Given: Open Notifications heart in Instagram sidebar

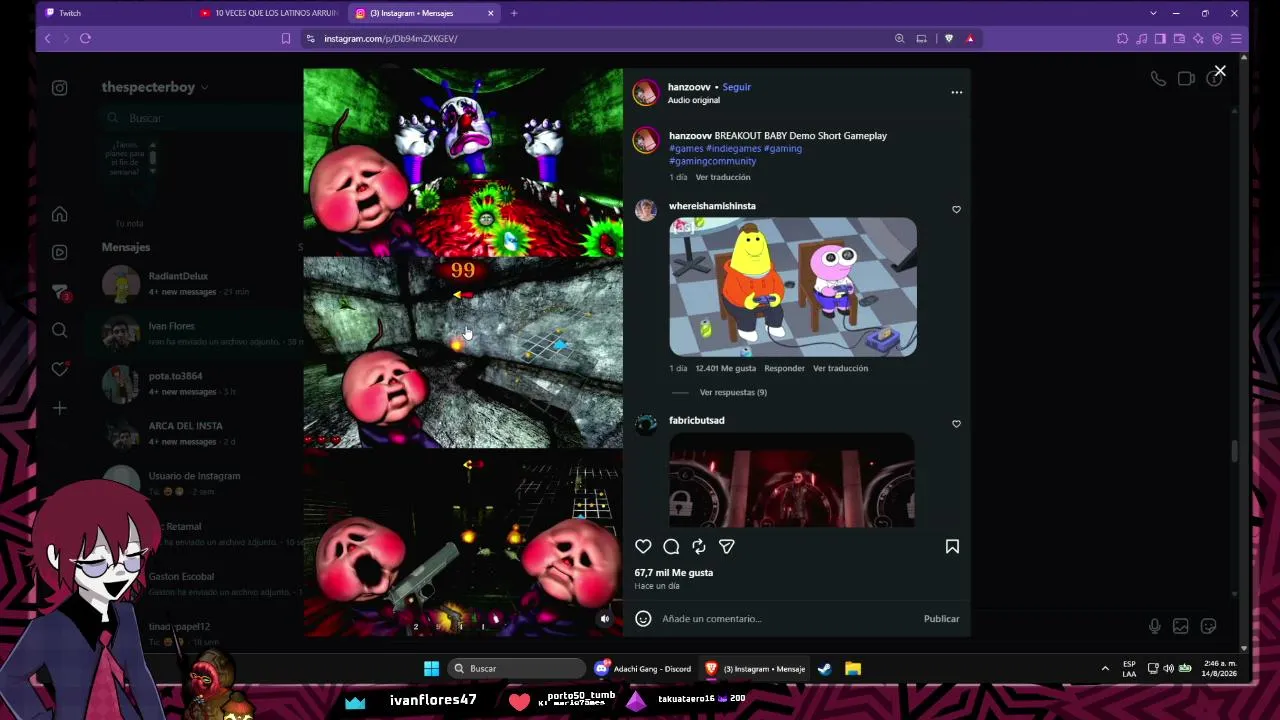Looking at the screenshot, I should 60,369.
